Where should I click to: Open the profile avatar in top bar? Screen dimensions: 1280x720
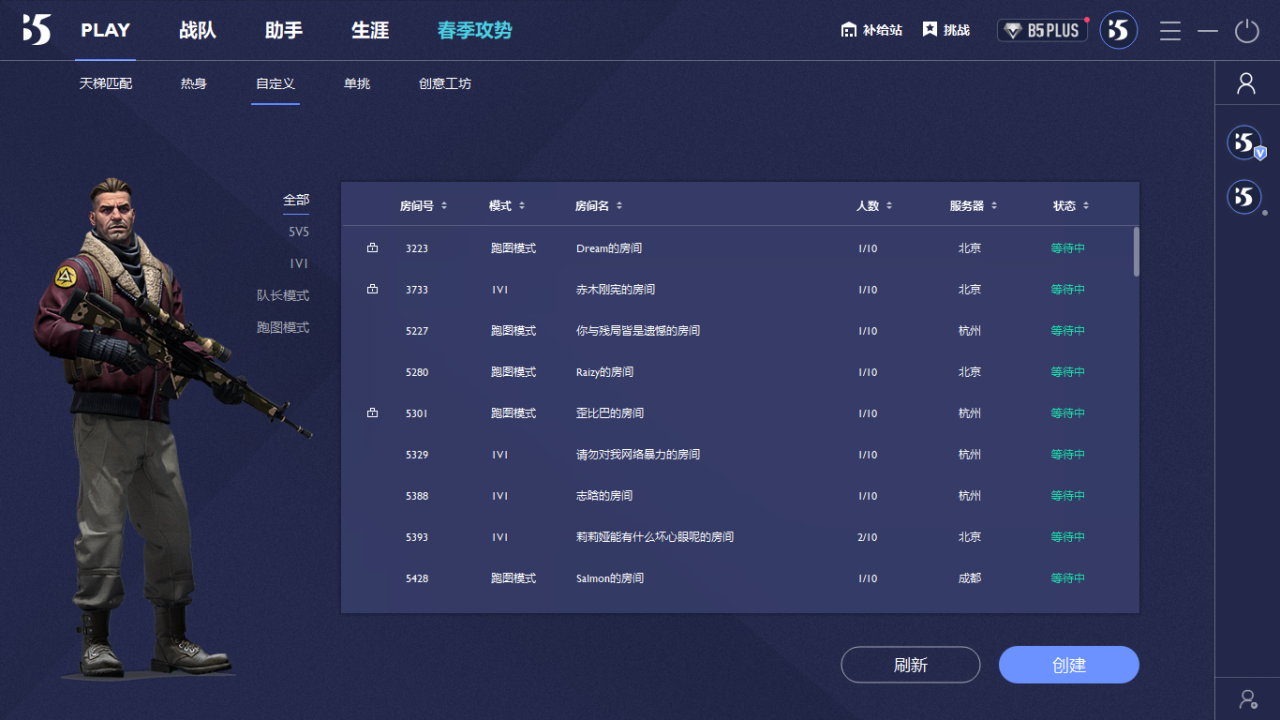tap(1118, 30)
